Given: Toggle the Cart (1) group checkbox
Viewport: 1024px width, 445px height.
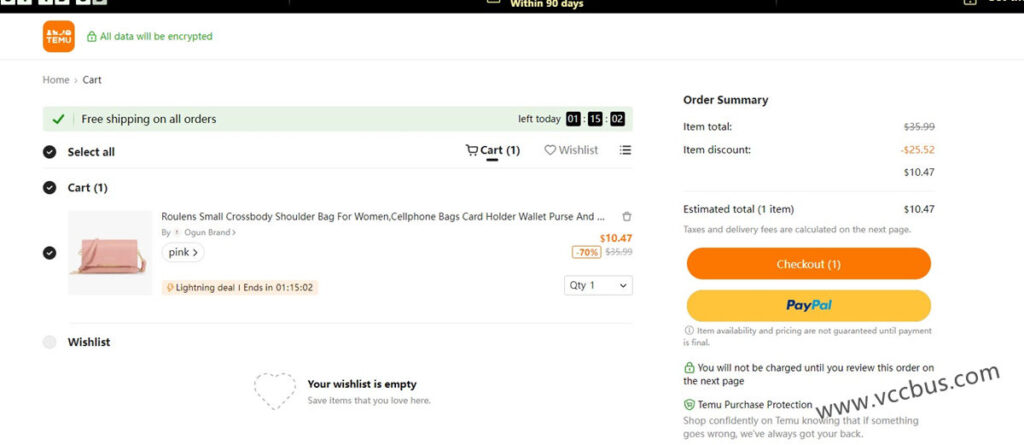Looking at the screenshot, I should (50, 187).
